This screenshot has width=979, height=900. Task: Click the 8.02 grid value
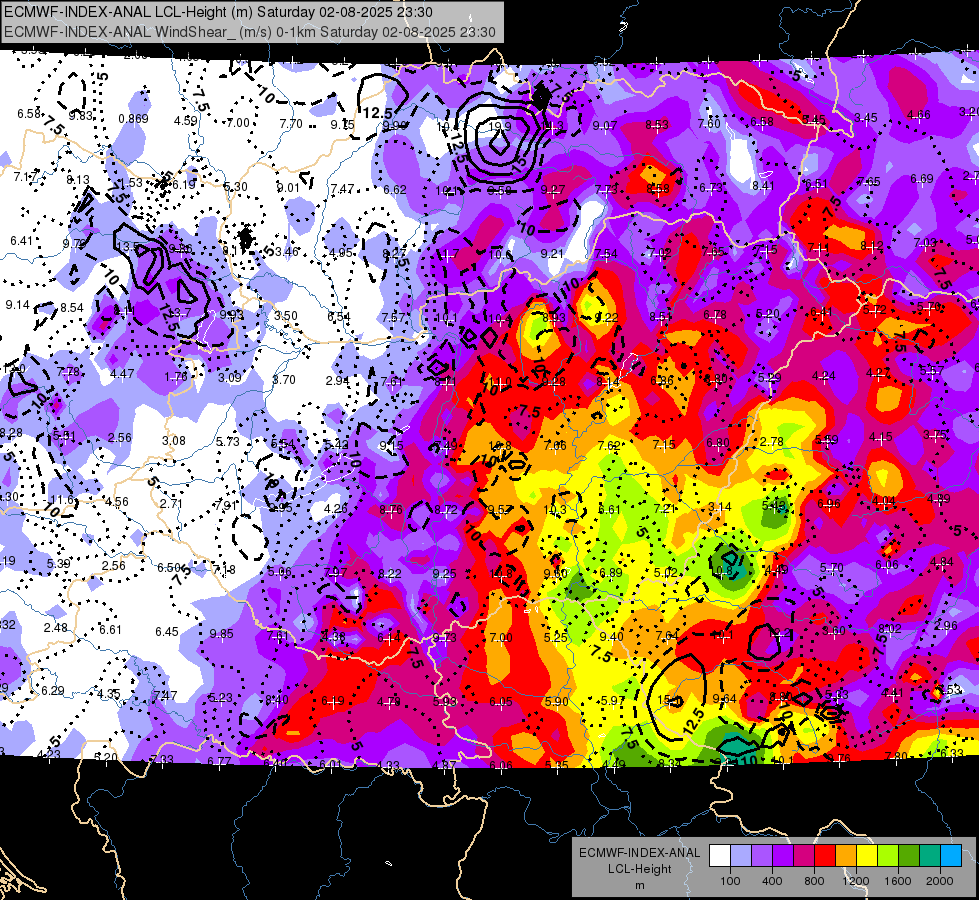[890, 628]
